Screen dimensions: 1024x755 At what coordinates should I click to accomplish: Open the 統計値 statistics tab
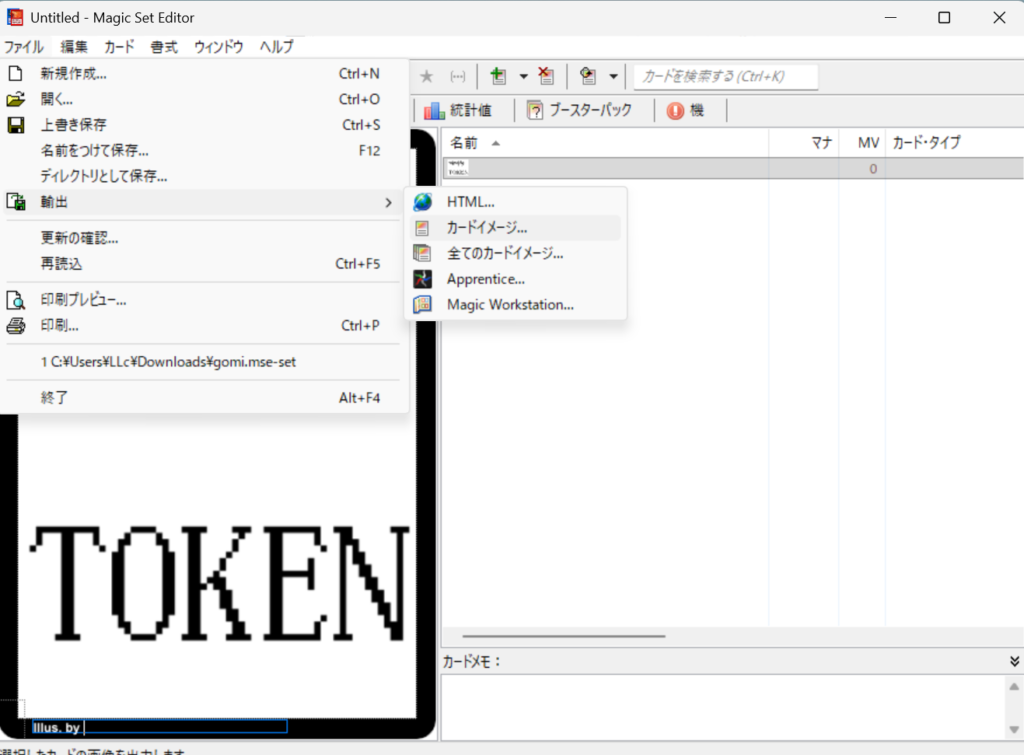click(x=459, y=111)
